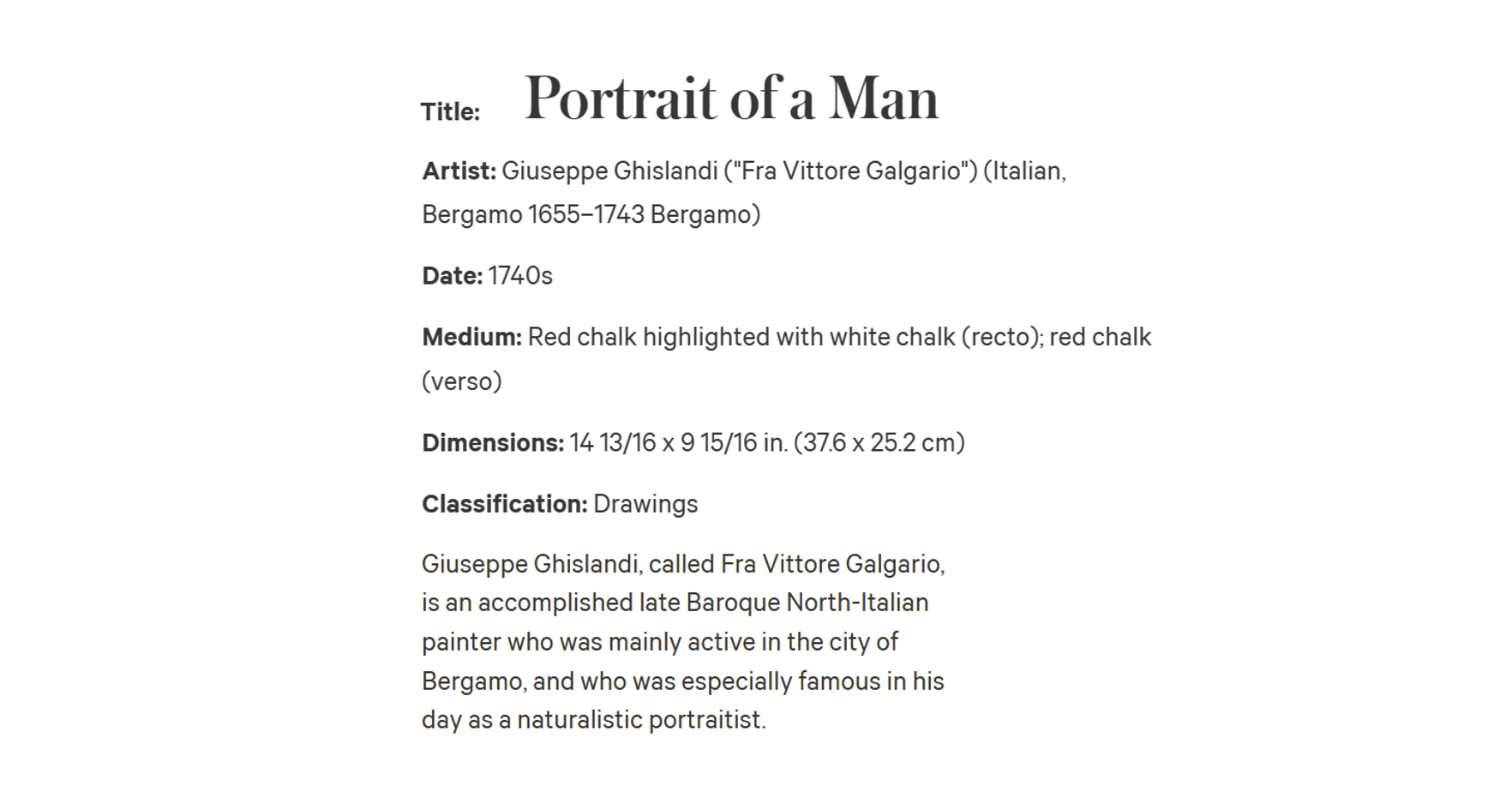Screen dimensions: 1512x786
Task: Click the bold 'Medium:' label
Action: (x=471, y=337)
